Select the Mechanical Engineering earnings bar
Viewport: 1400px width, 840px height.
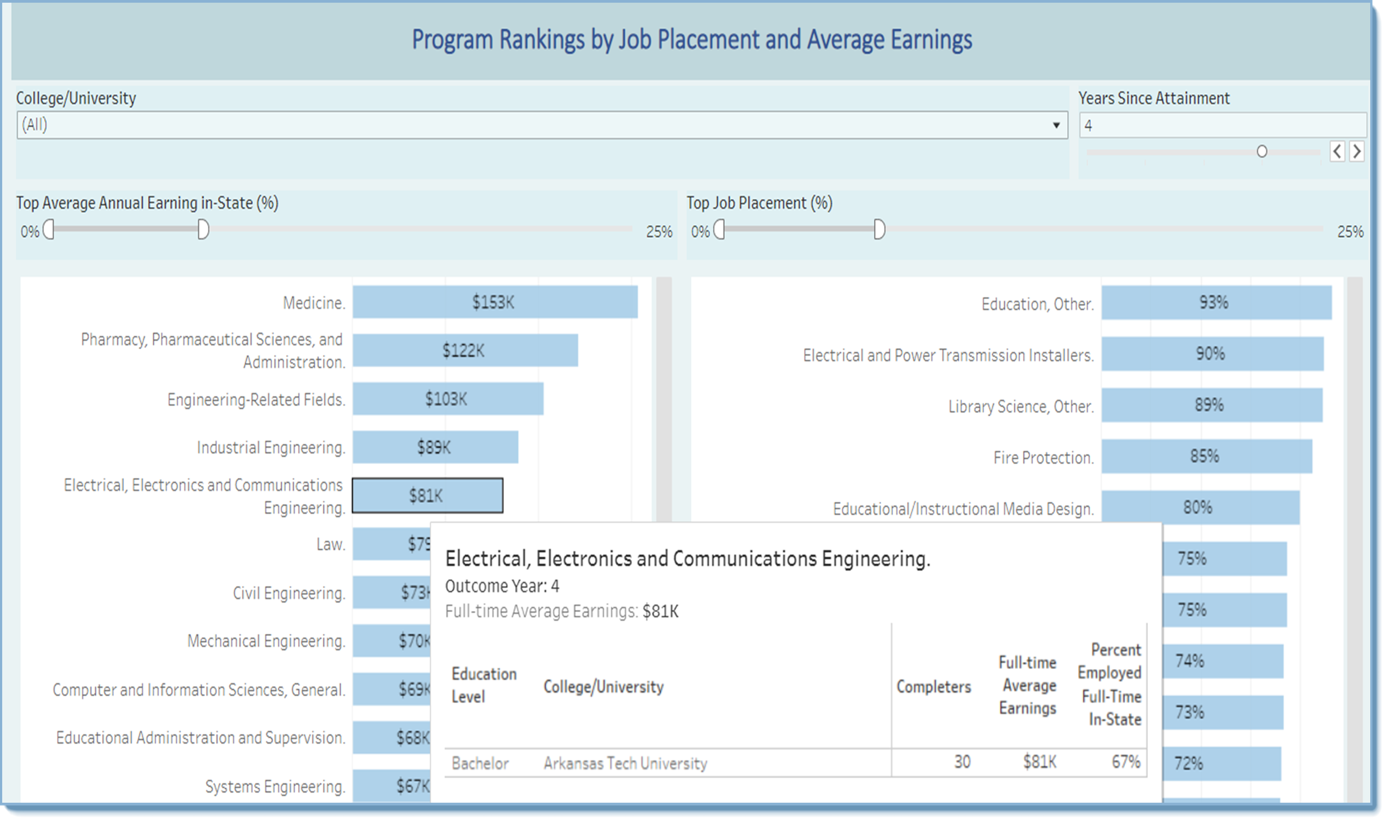pyautogui.click(x=392, y=641)
